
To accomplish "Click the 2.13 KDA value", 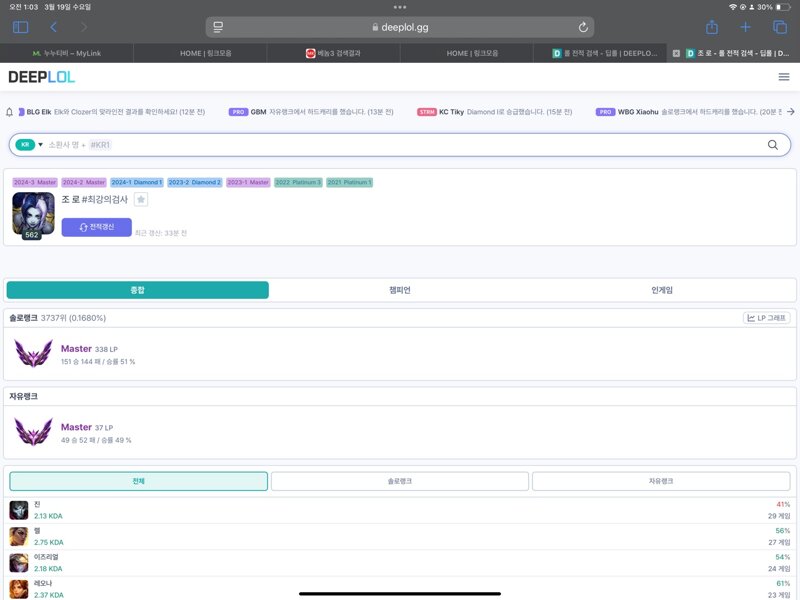I will [x=48, y=516].
